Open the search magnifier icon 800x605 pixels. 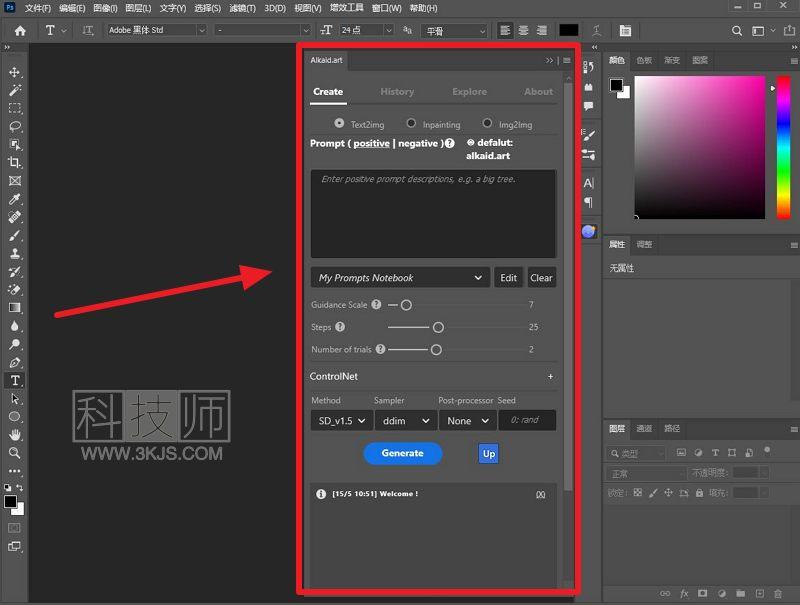pos(737,31)
